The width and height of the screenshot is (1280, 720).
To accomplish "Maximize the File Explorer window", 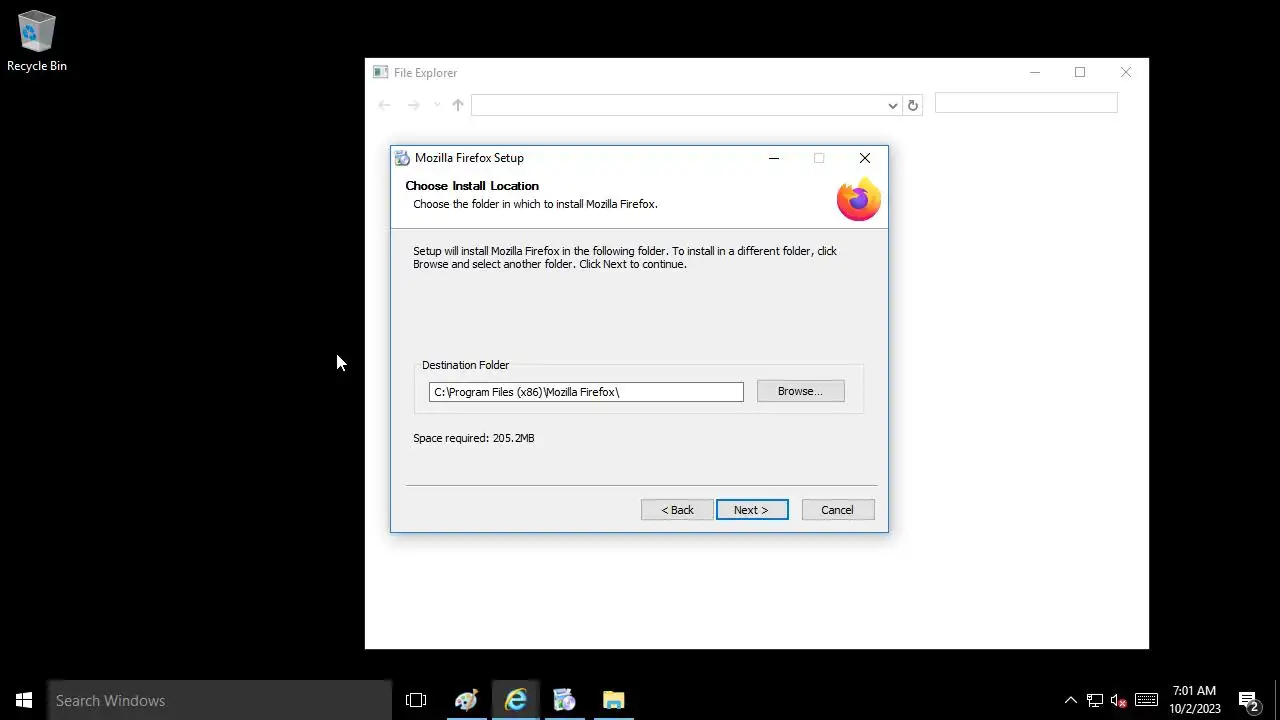I will click(1080, 72).
